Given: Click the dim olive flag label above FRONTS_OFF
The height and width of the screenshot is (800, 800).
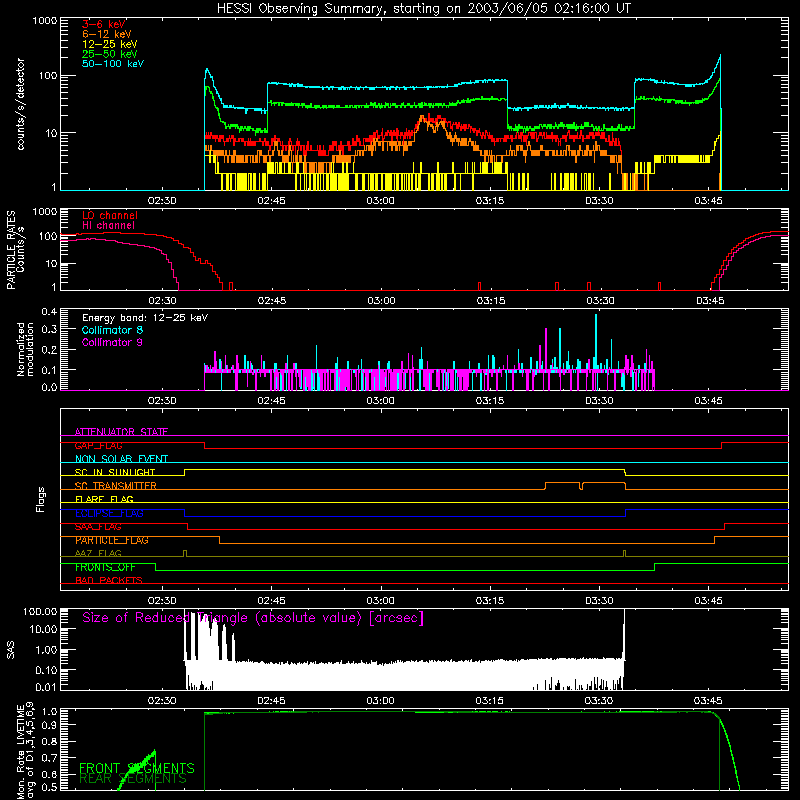Looking at the screenshot, I should point(98,553).
